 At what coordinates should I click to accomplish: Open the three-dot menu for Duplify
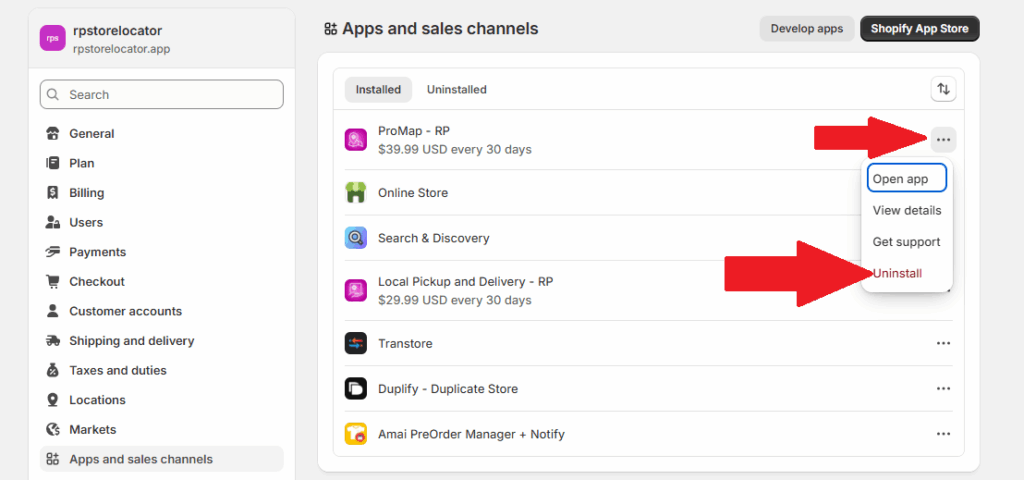(x=943, y=389)
